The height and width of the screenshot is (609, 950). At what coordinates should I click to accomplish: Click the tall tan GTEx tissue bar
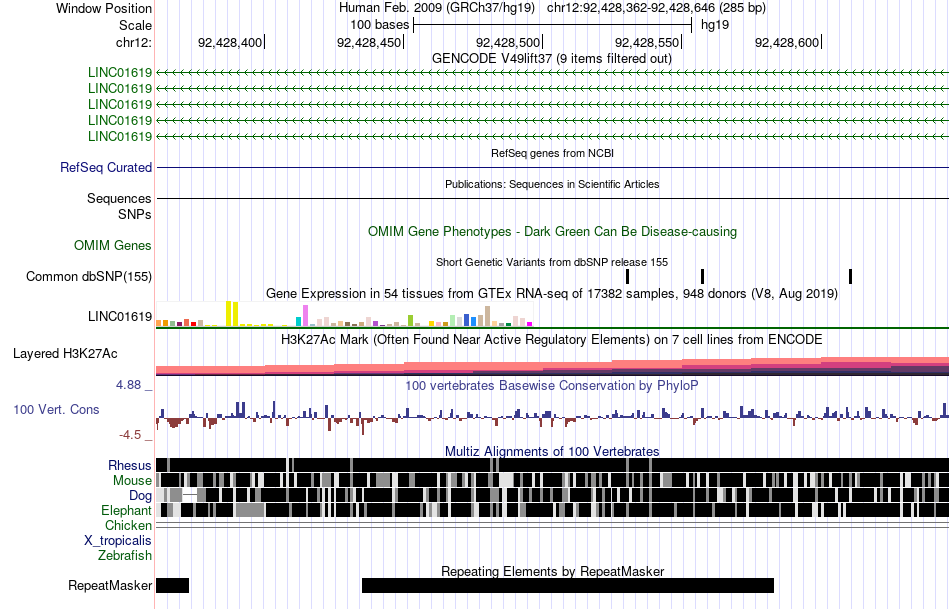tap(487, 316)
